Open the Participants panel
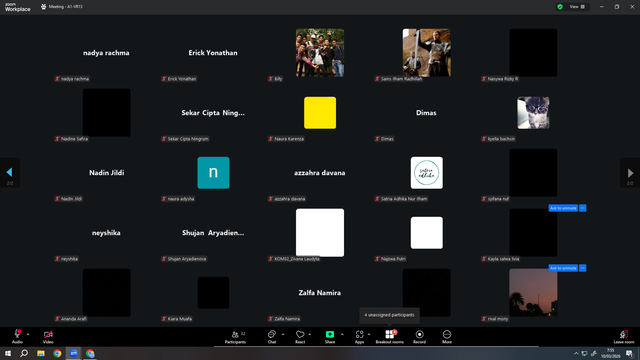This screenshot has height=360, width=640. coord(236,337)
